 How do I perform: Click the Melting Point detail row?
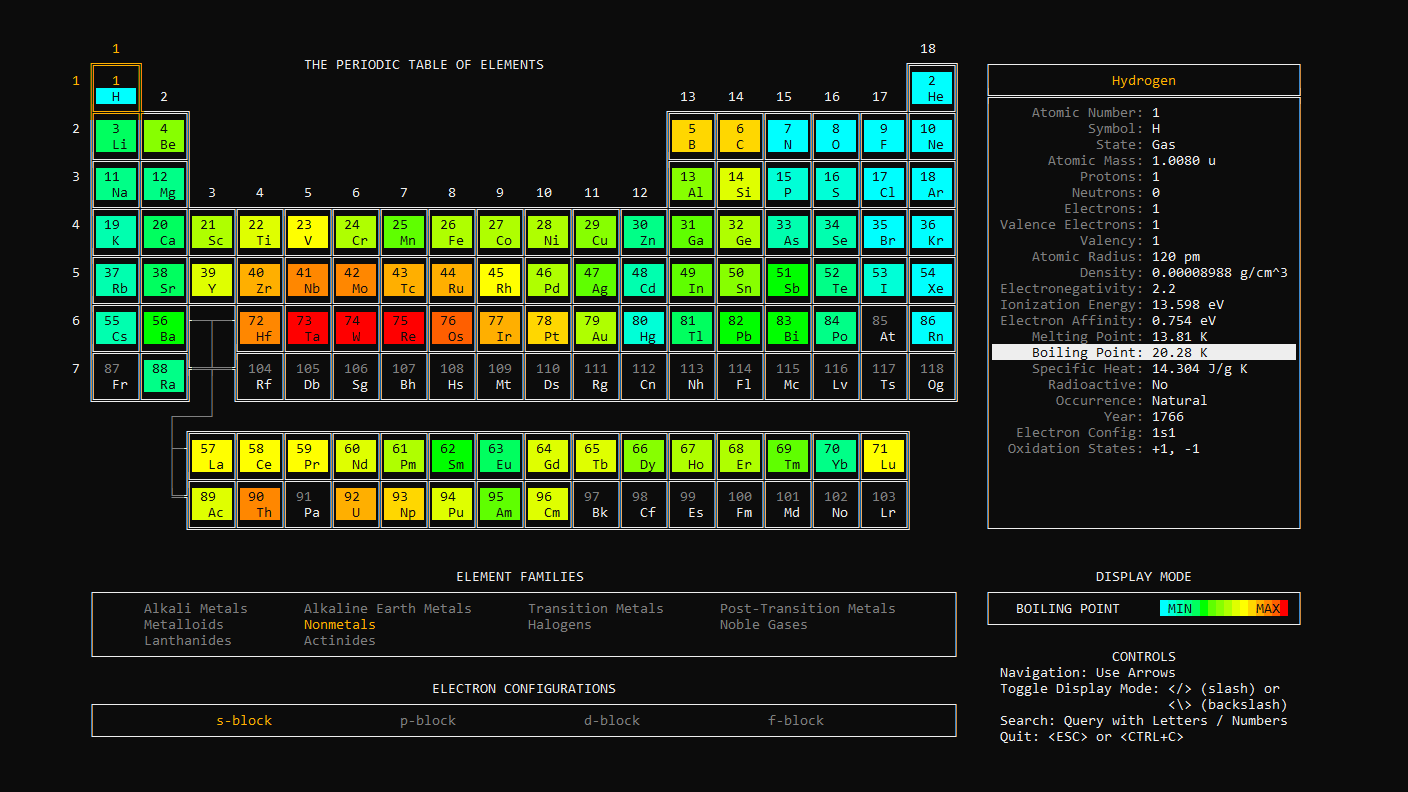[1143, 336]
